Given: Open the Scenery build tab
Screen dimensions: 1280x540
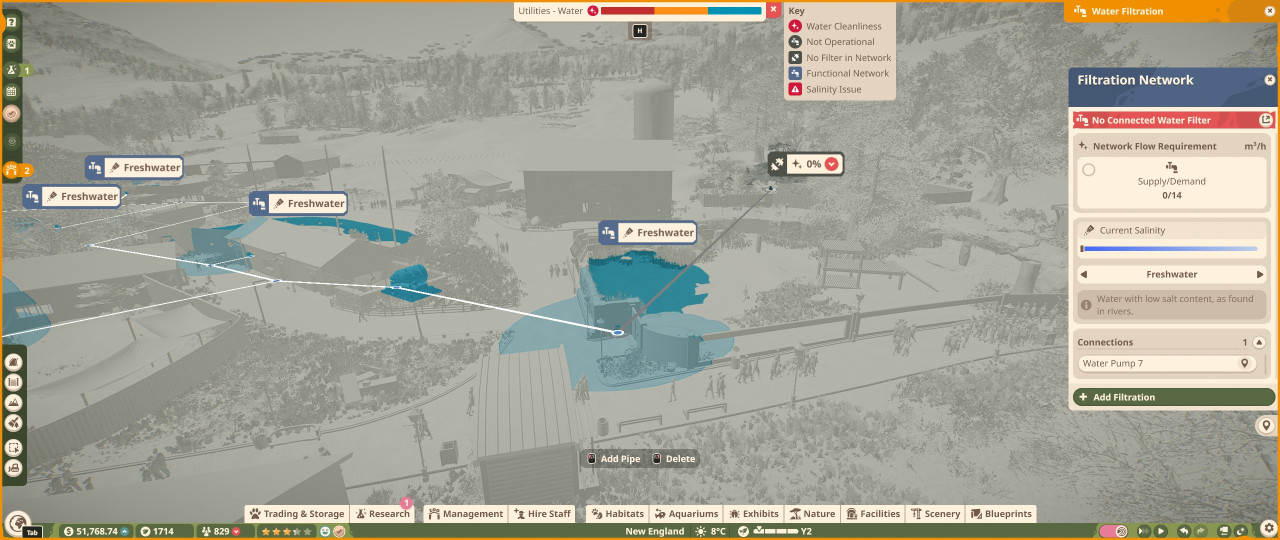Looking at the screenshot, I should click(935, 513).
